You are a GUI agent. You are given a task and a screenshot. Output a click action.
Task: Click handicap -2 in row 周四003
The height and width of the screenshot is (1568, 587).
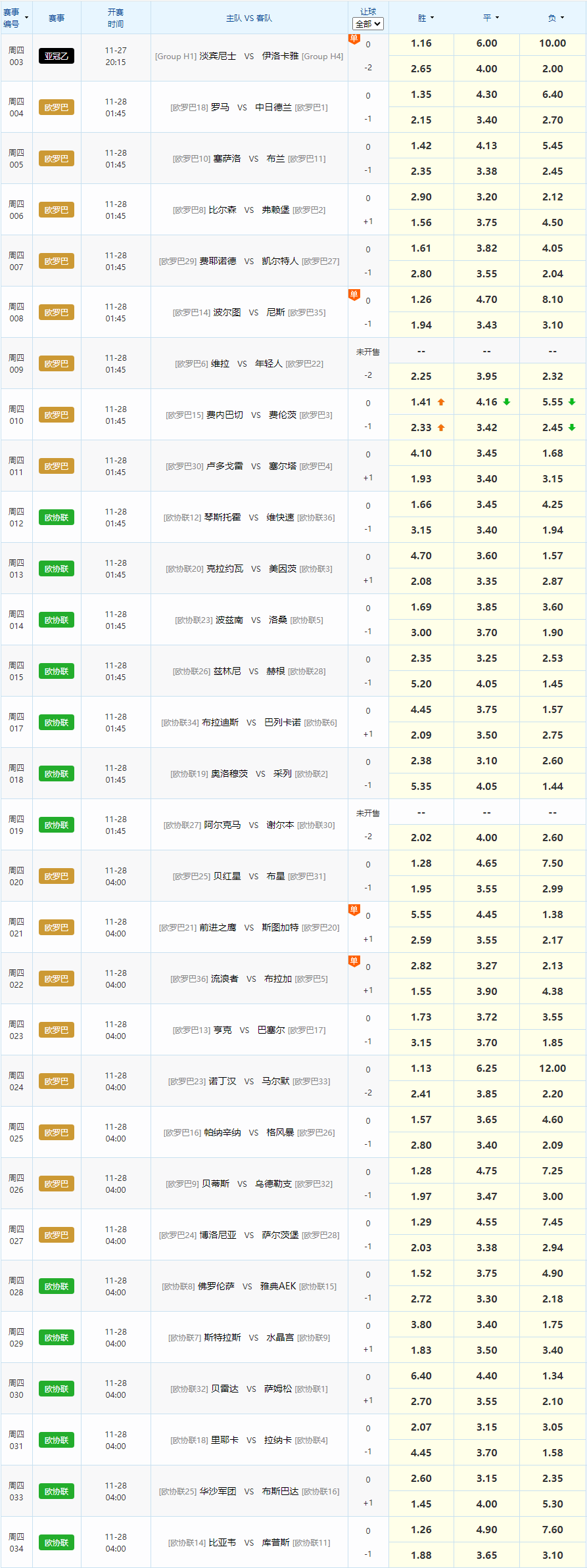368,68
